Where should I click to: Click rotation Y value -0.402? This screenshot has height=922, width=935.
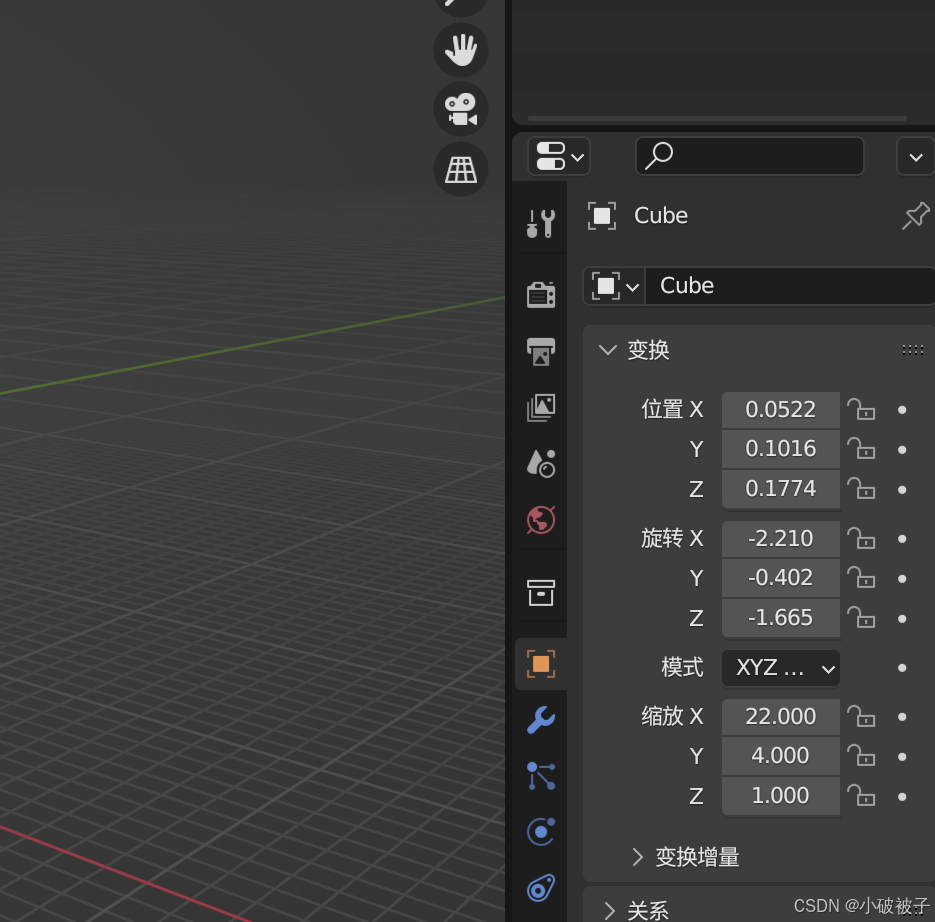(x=781, y=578)
